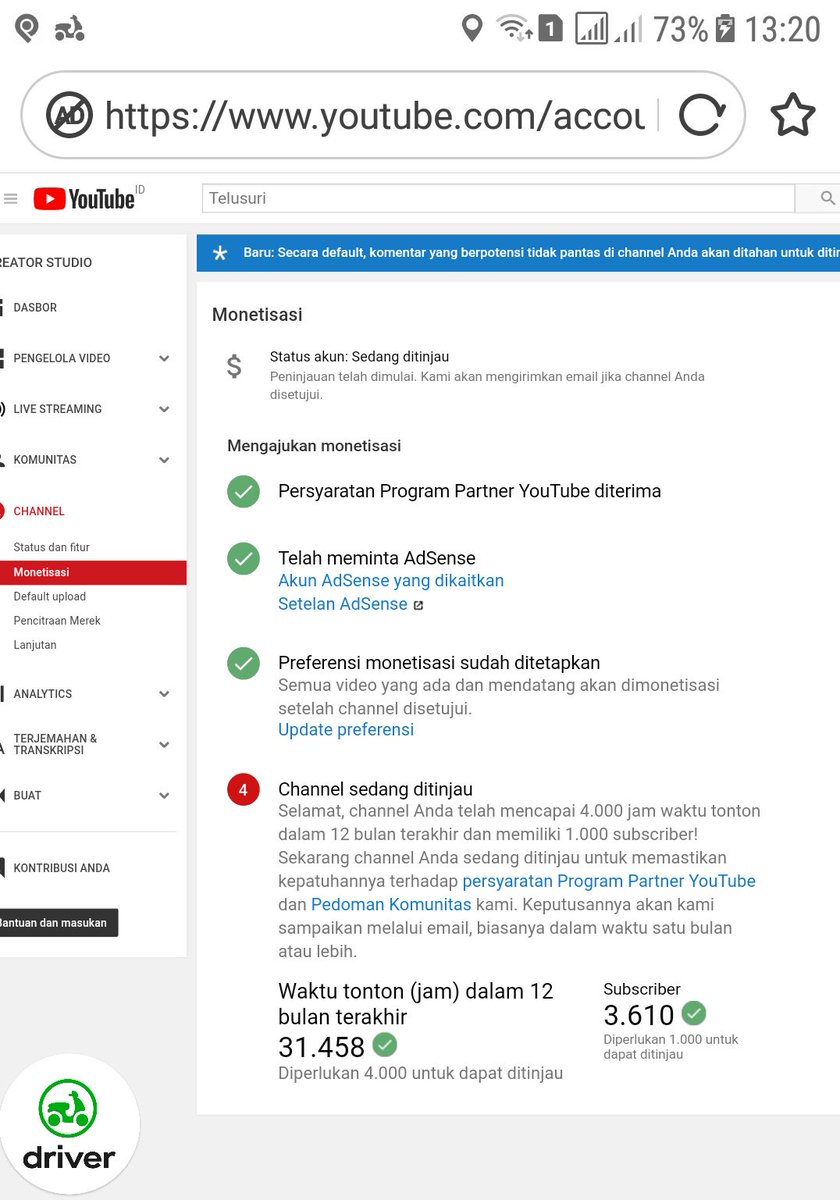Click check mark next to 31.458

(385, 1045)
